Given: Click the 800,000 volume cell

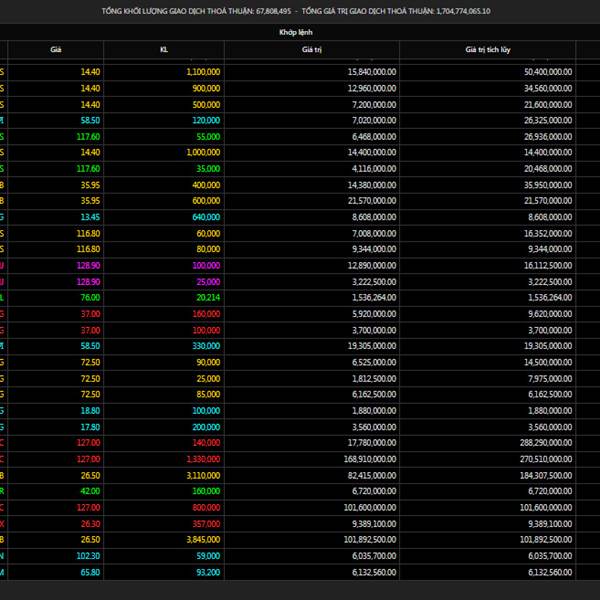Looking at the screenshot, I should (206, 508).
